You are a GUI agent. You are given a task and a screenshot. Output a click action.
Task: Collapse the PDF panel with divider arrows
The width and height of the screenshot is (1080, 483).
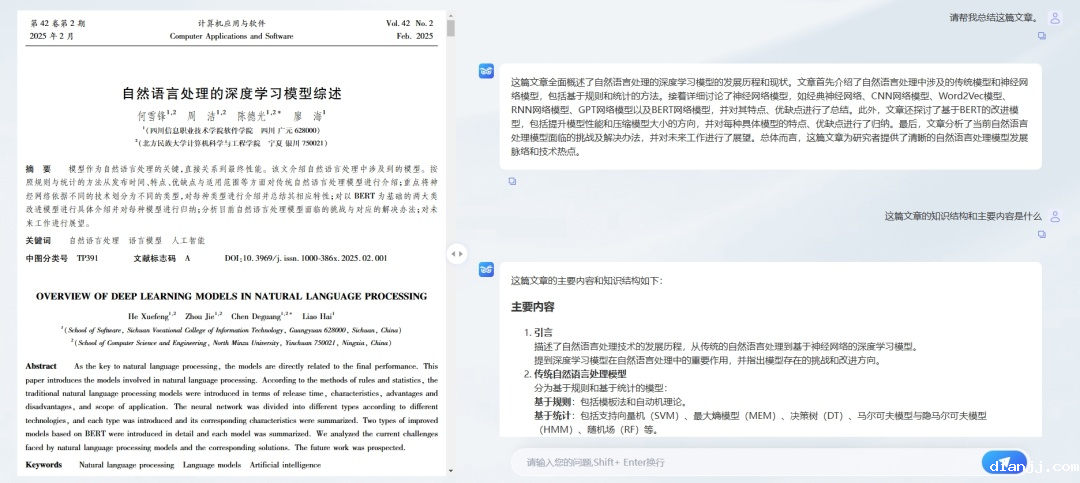(x=456, y=254)
